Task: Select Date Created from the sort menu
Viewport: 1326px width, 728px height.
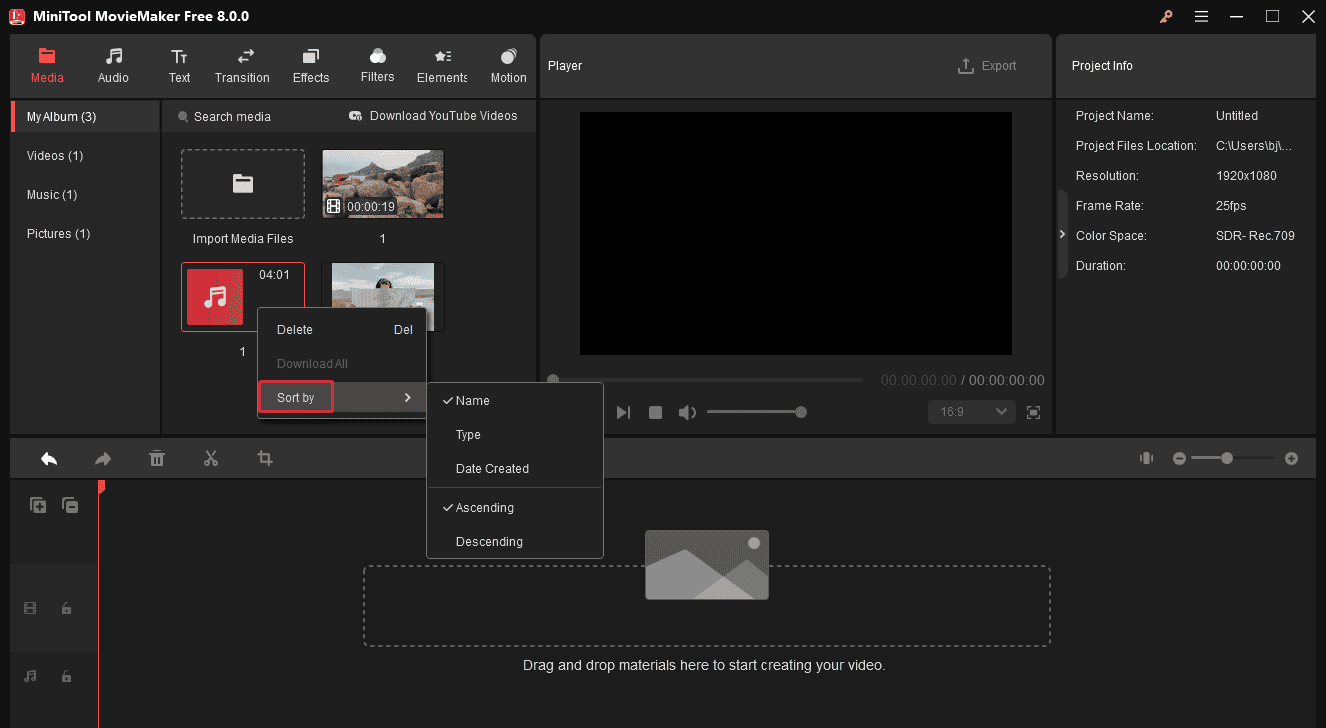Action: point(492,468)
